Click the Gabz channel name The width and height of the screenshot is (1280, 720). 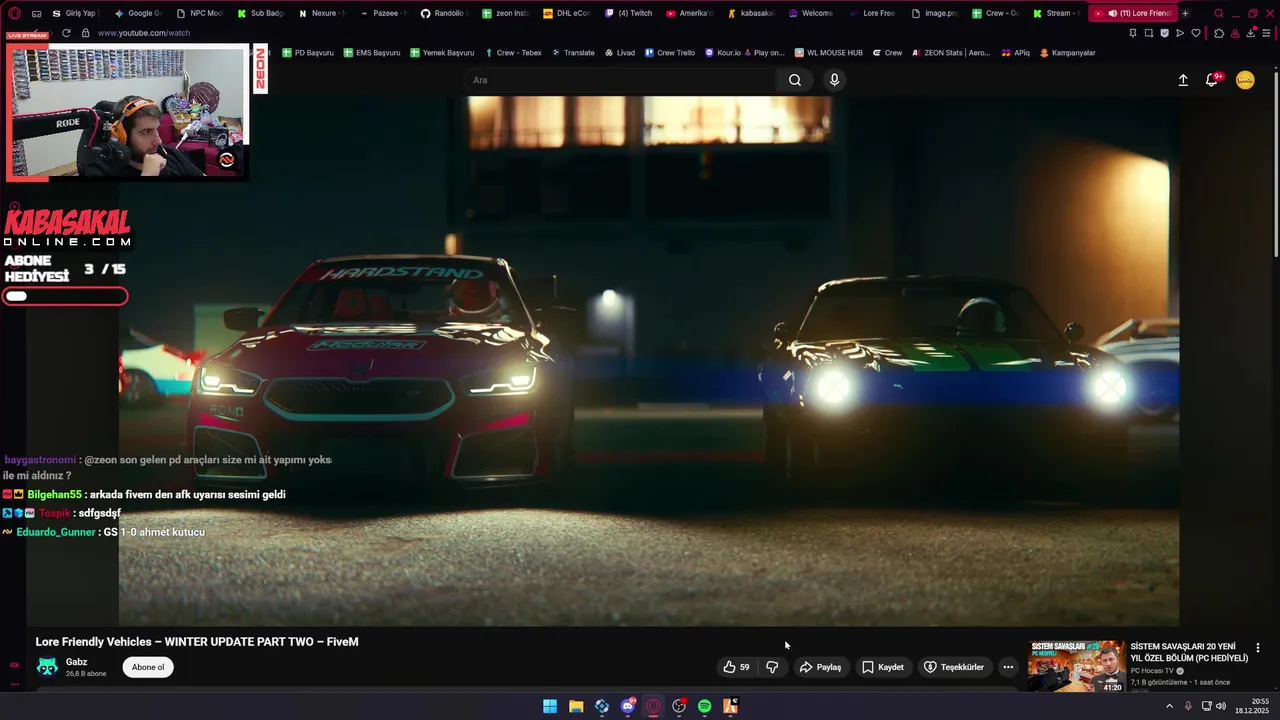[x=76, y=662]
